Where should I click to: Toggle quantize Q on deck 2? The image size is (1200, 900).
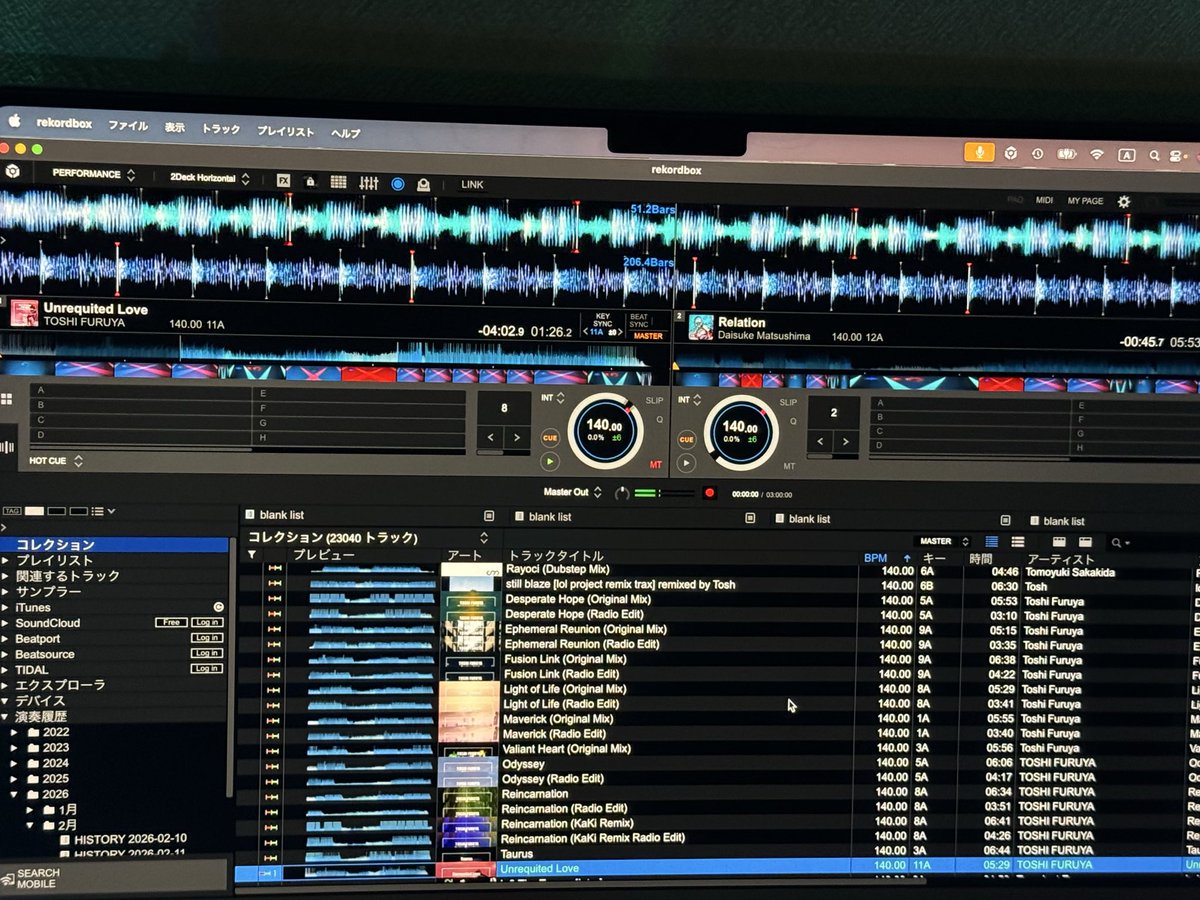[794, 422]
